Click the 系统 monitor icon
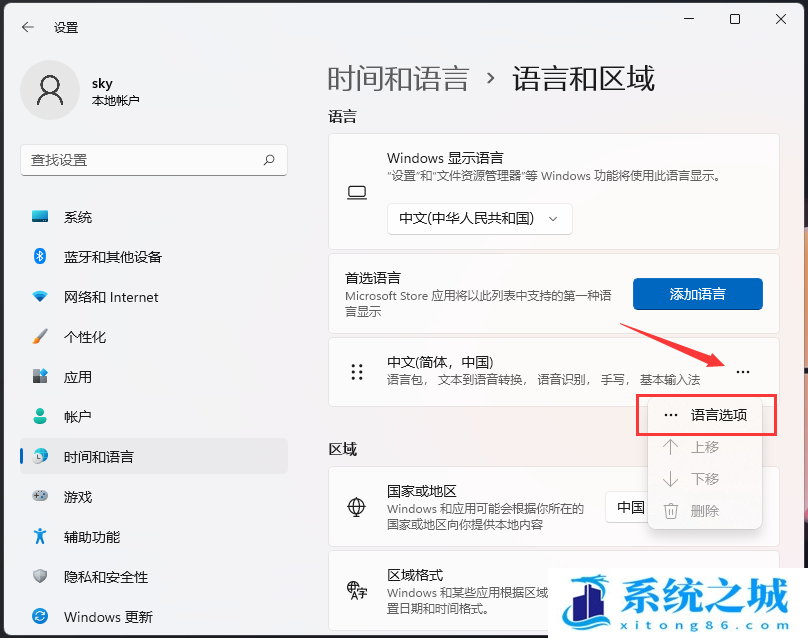 [40, 216]
